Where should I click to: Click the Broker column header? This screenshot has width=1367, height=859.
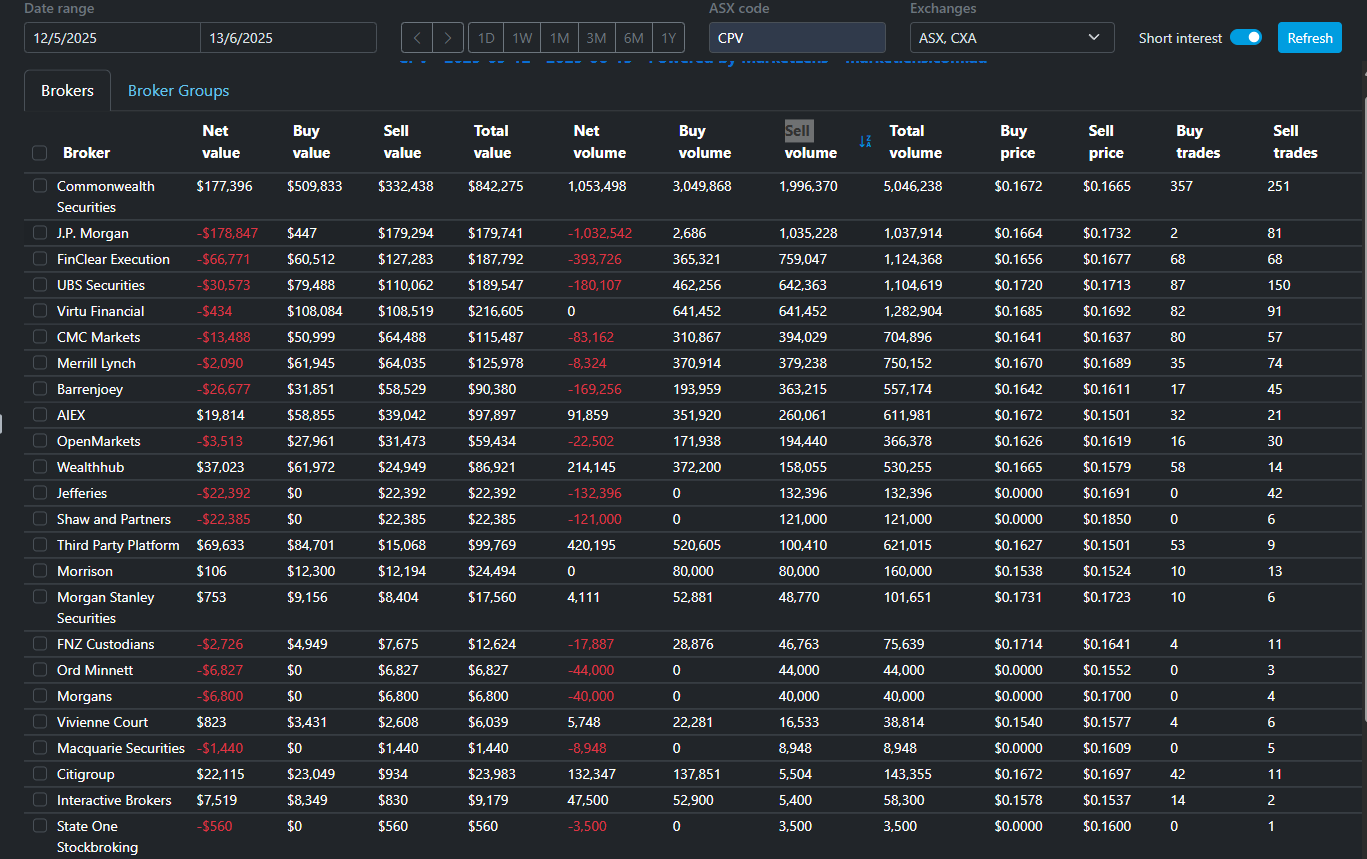[x=86, y=153]
